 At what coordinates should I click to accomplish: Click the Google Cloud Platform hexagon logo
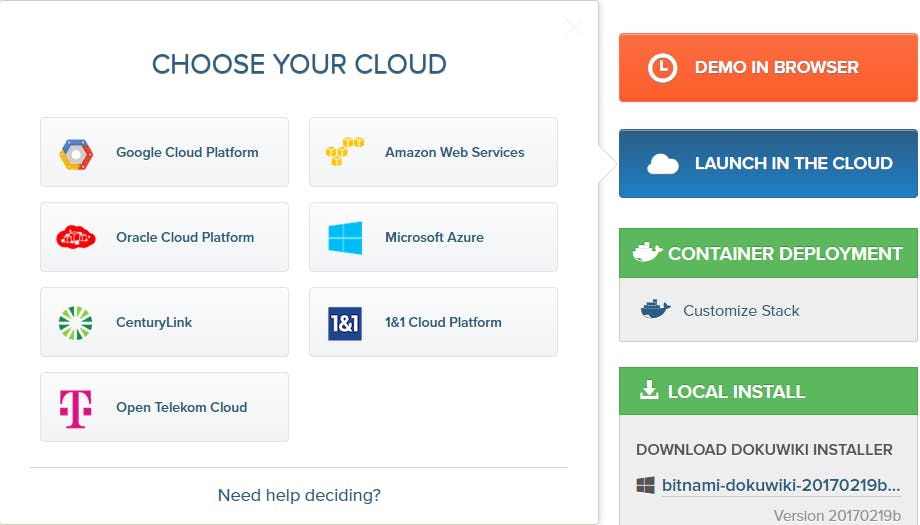click(76, 153)
